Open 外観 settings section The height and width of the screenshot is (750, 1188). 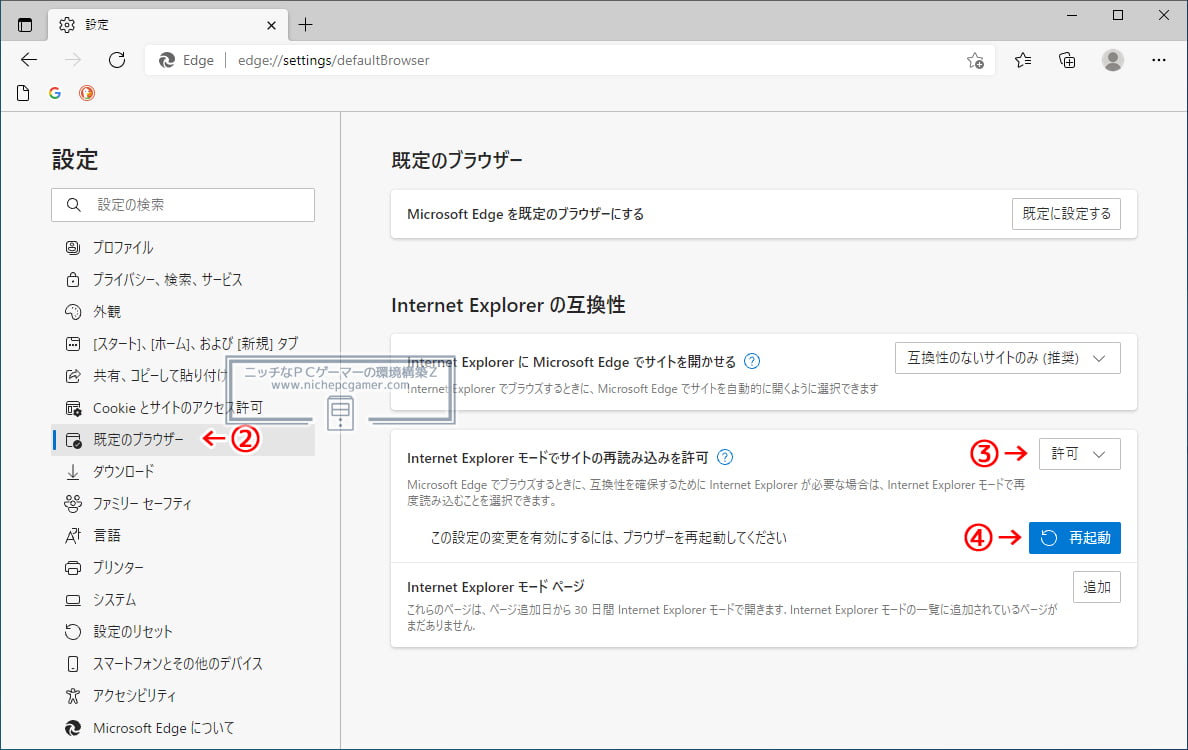tap(183, 311)
